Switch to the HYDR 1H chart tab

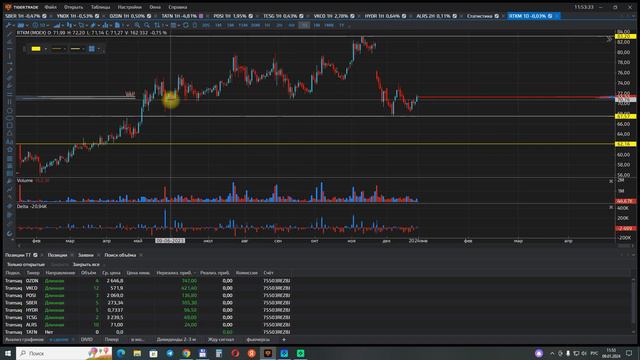tap(382, 16)
